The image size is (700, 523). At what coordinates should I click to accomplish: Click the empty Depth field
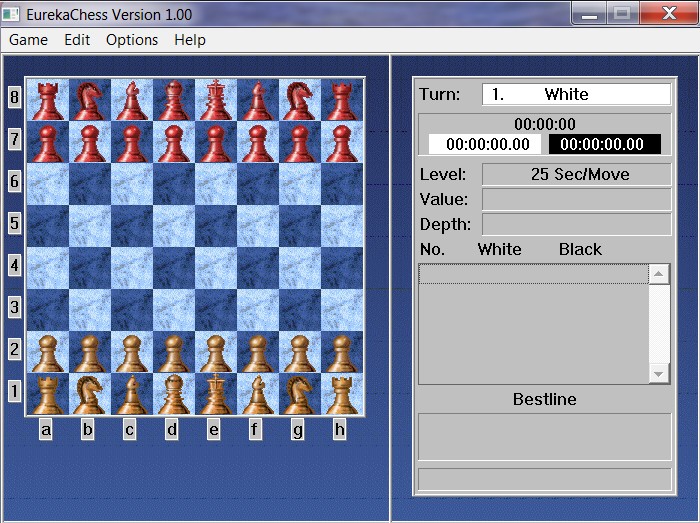(576, 224)
